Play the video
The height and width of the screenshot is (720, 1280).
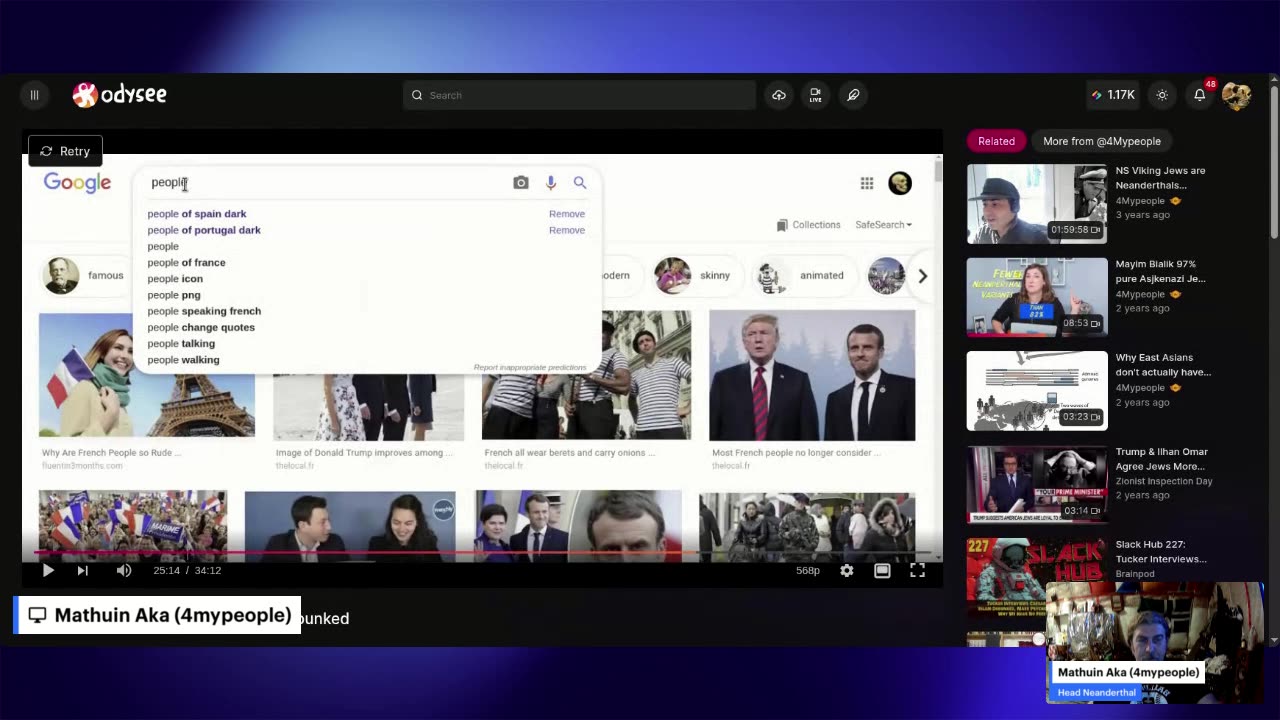tap(48, 570)
